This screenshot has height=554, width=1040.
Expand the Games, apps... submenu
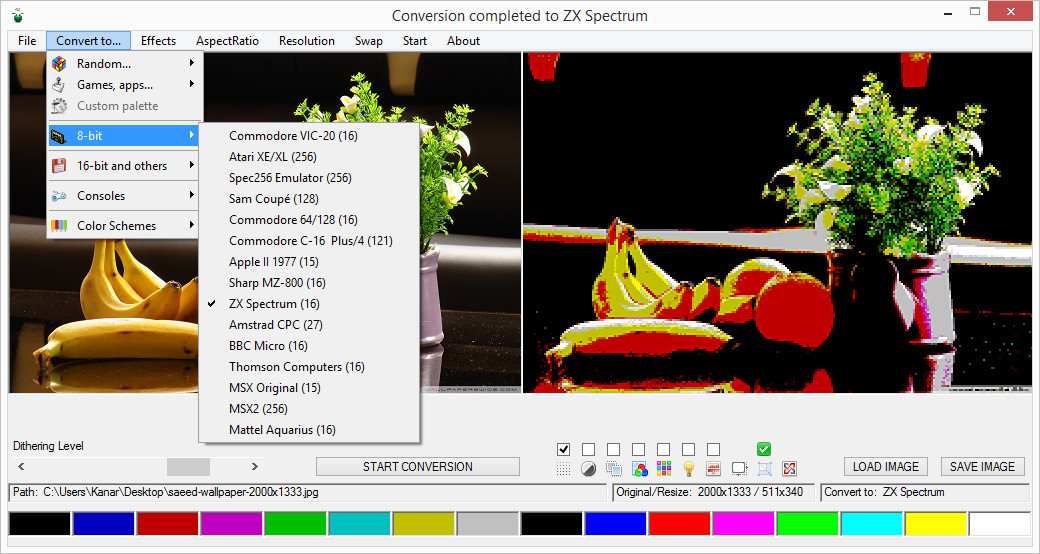[125, 85]
